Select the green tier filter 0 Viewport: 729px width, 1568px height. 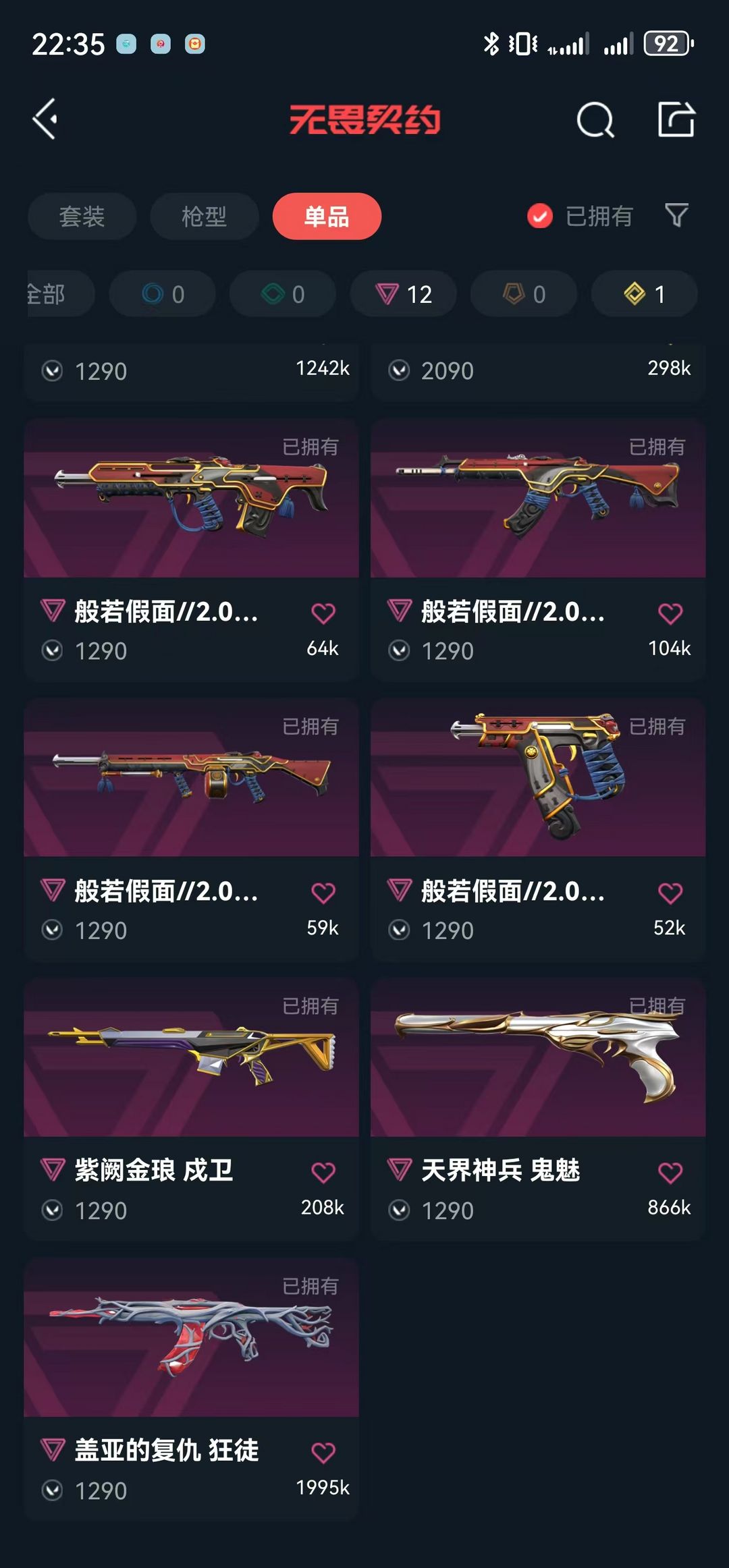(283, 293)
